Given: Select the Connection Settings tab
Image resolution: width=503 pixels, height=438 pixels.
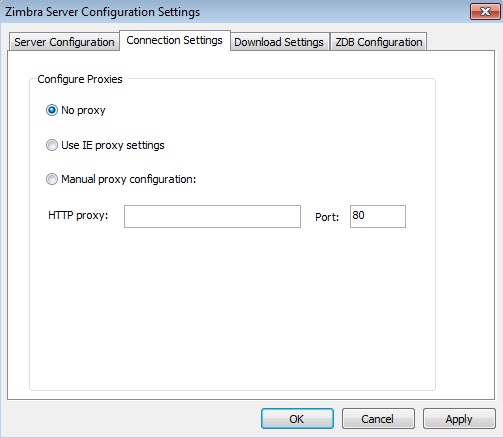Looking at the screenshot, I should [x=175, y=40].
